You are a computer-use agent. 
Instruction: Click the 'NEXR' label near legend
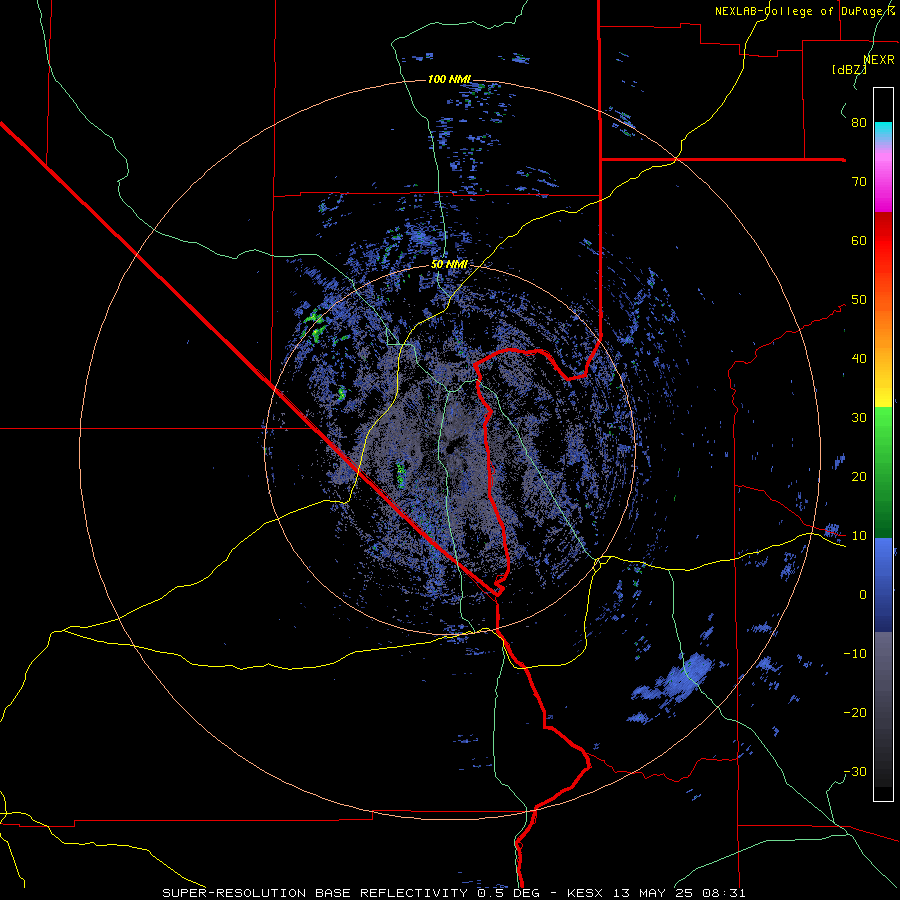(879, 60)
